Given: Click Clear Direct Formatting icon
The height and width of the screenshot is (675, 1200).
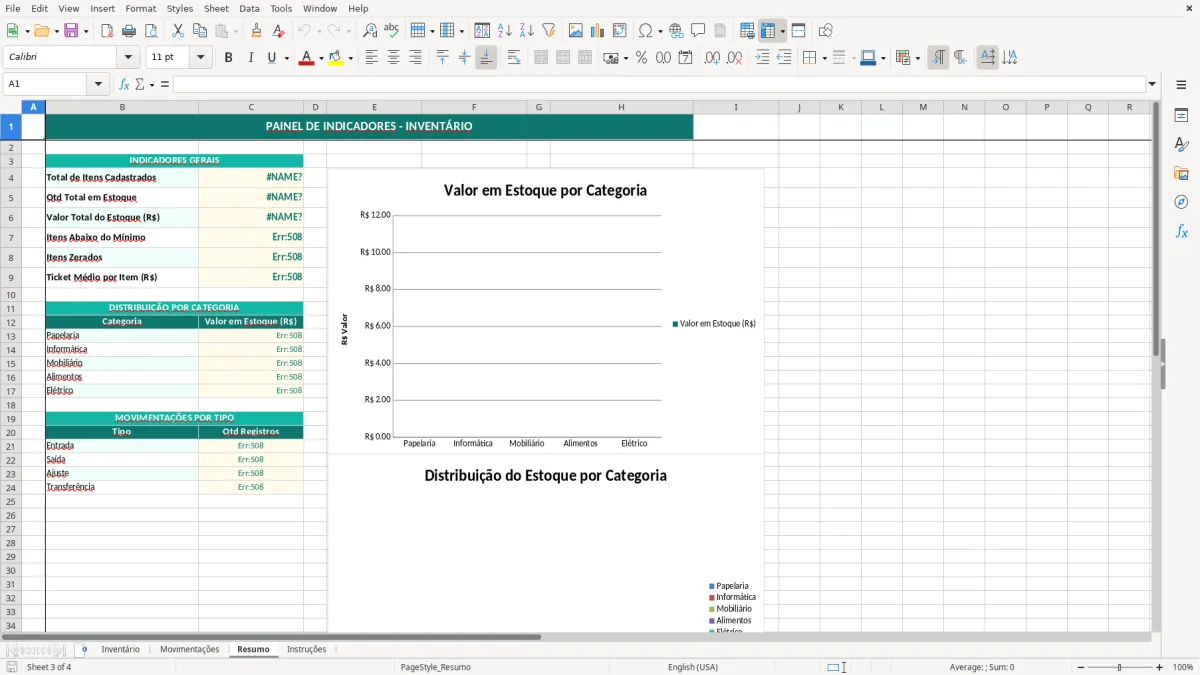Looking at the screenshot, I should pos(279,31).
